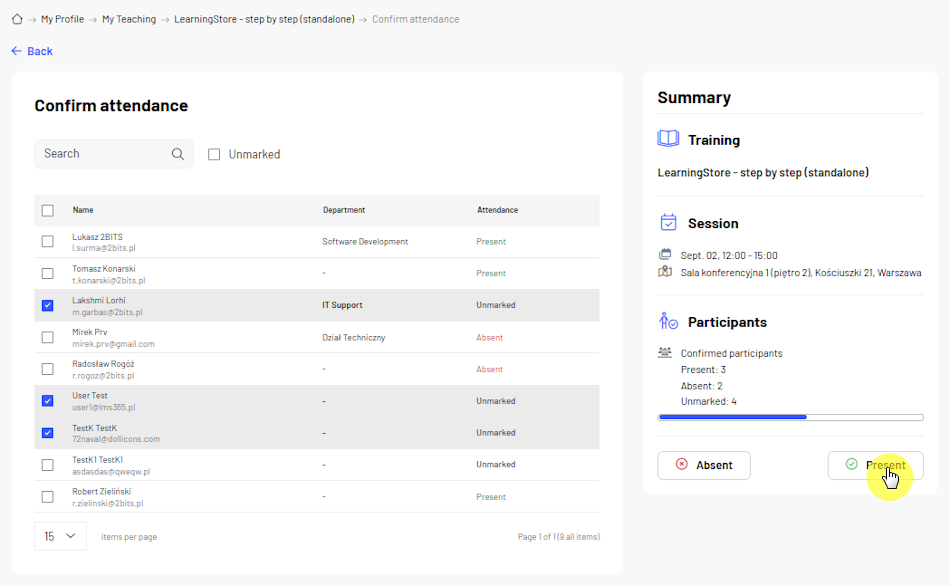This screenshot has width=950, height=586.
Task: Select the Mirek Prv row checkbox
Action: click(x=47, y=337)
